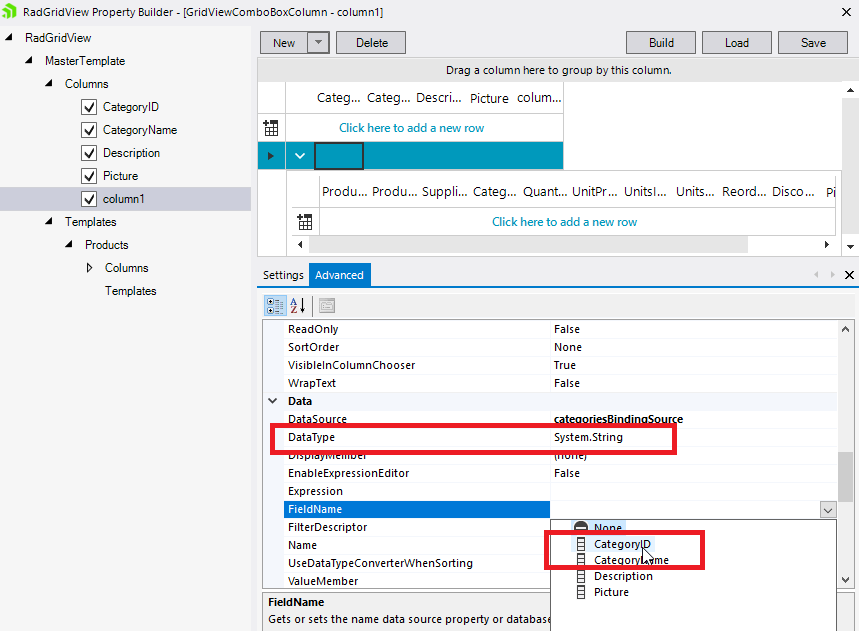Screen dimensions: 859x631
Task: Select the Templates node under Products
Action: coord(130,291)
